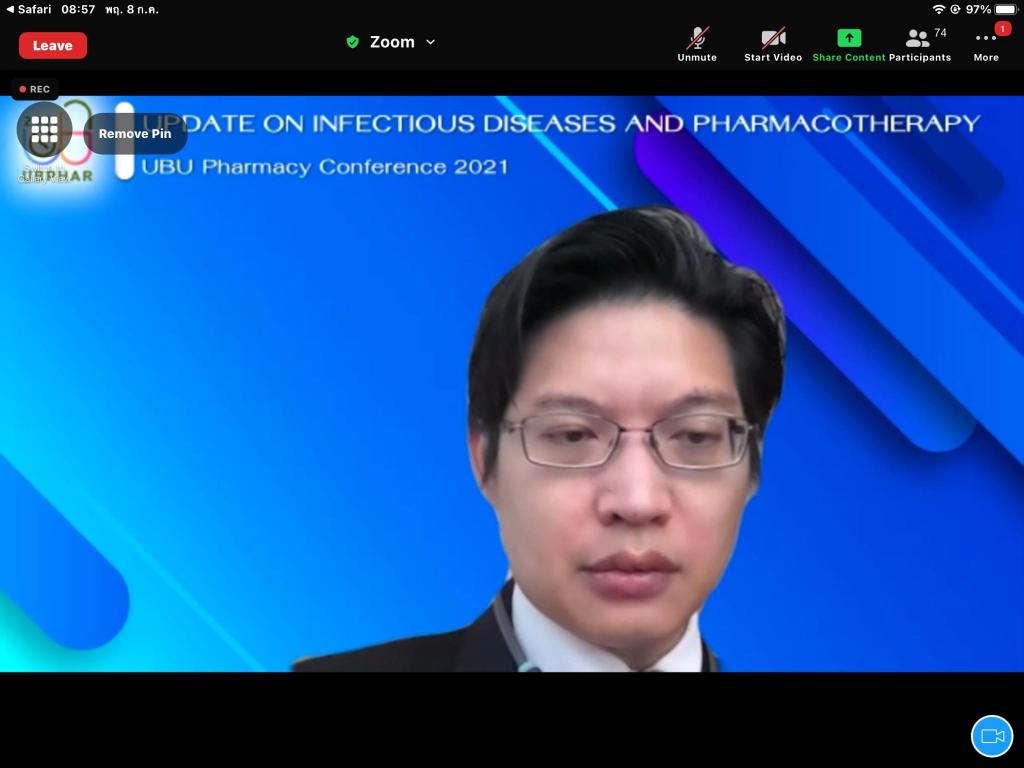Click the 74 participants count
This screenshot has height=768, width=1024.
click(940, 33)
